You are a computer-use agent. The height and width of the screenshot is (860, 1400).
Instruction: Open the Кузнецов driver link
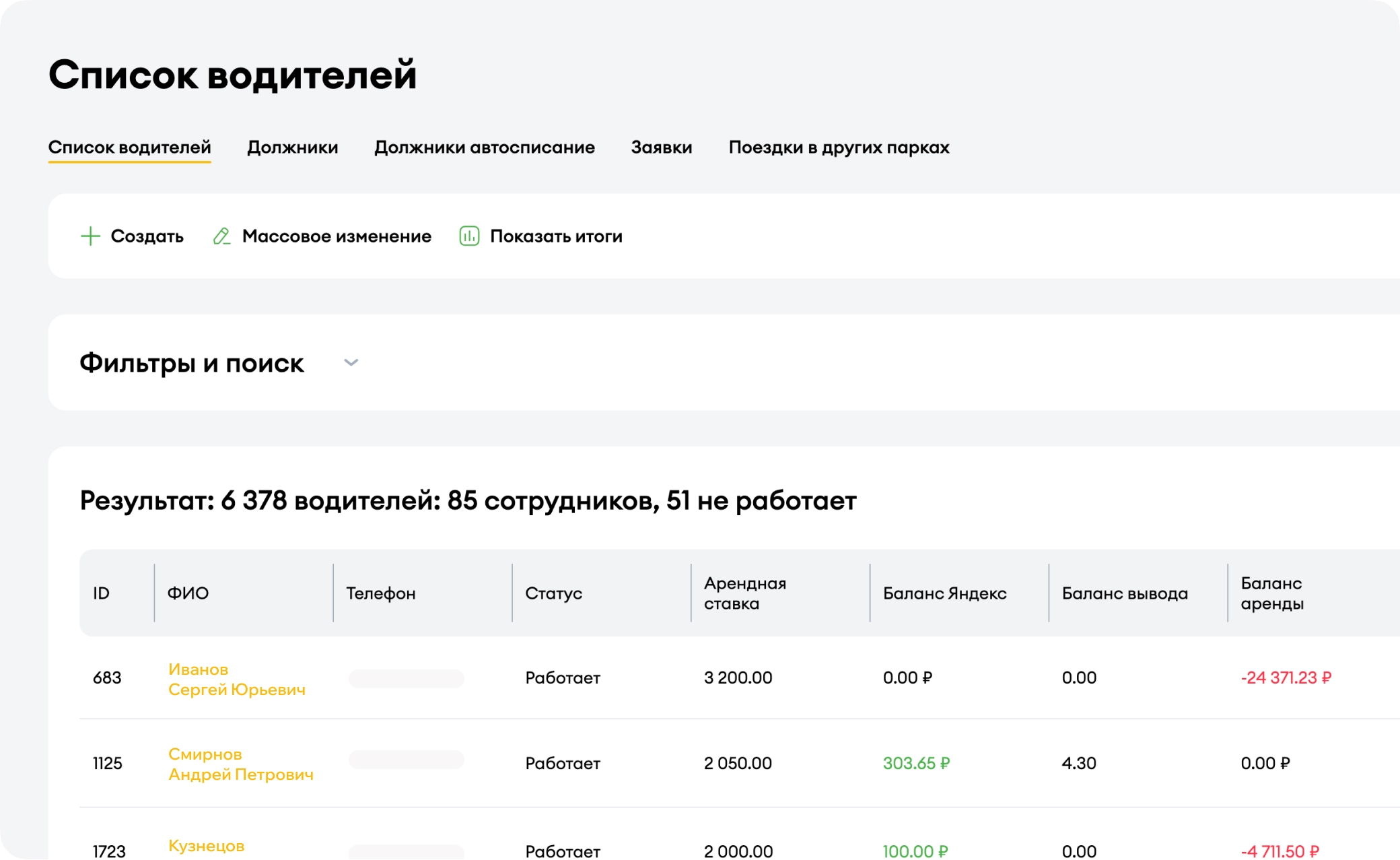tap(206, 846)
